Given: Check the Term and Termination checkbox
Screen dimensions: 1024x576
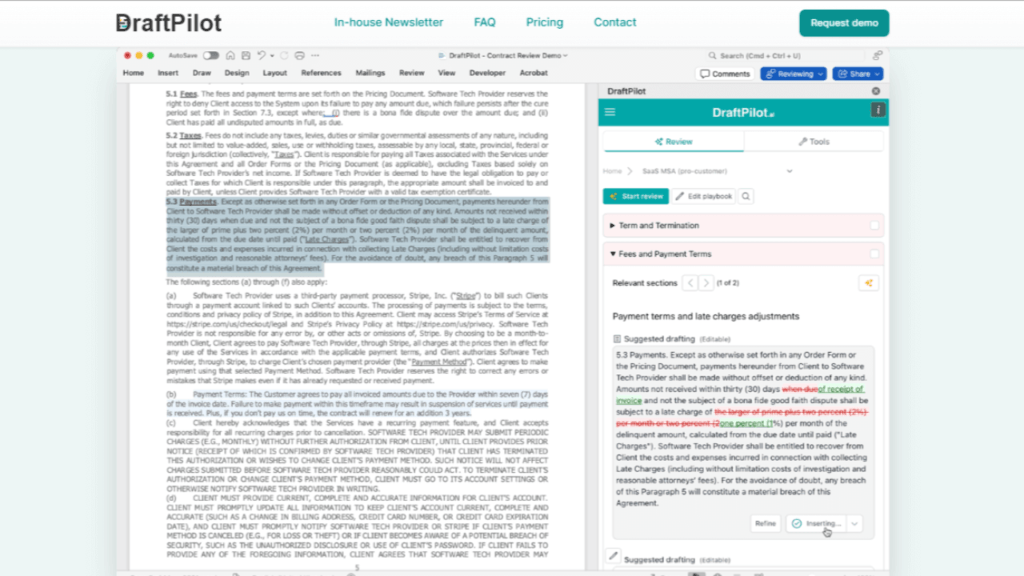Looking at the screenshot, I should pos(874,225).
